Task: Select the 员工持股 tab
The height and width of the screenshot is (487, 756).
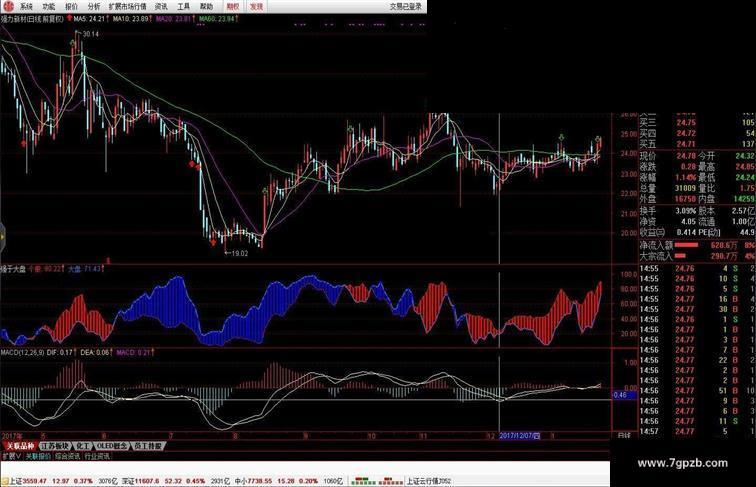Action: (149, 446)
